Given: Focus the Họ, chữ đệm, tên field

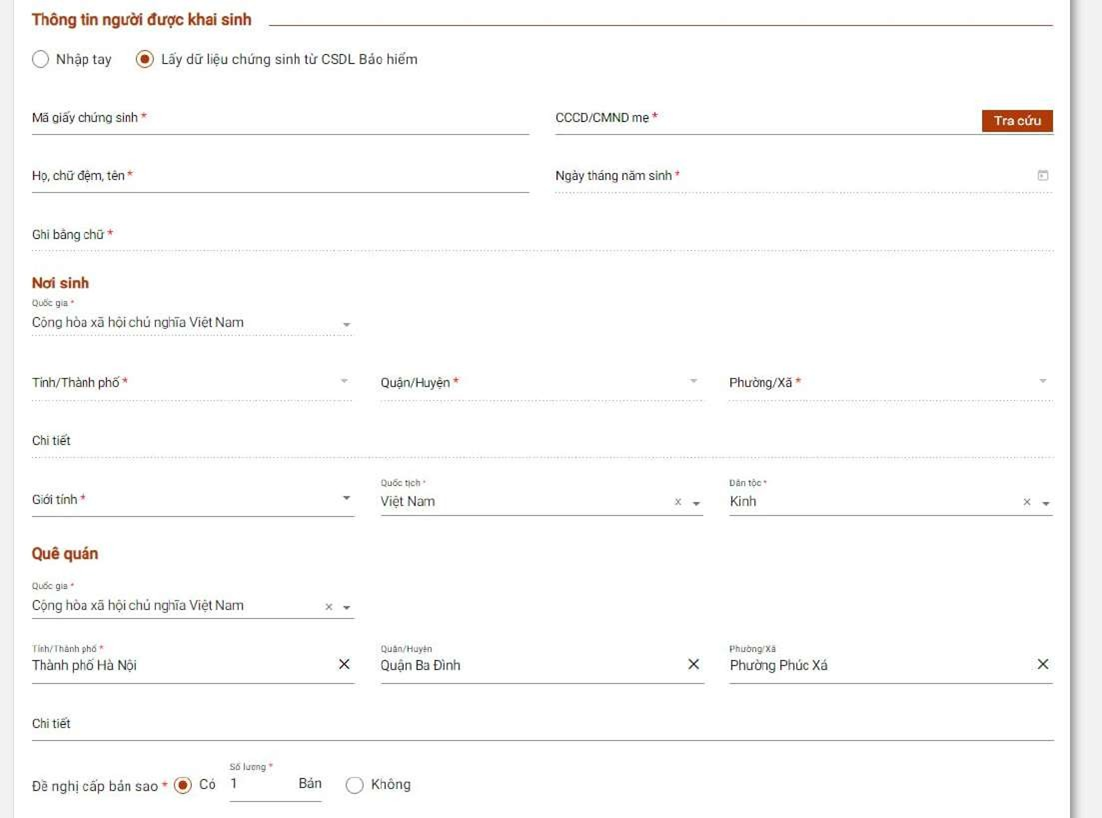Looking at the screenshot, I should pos(280,177).
